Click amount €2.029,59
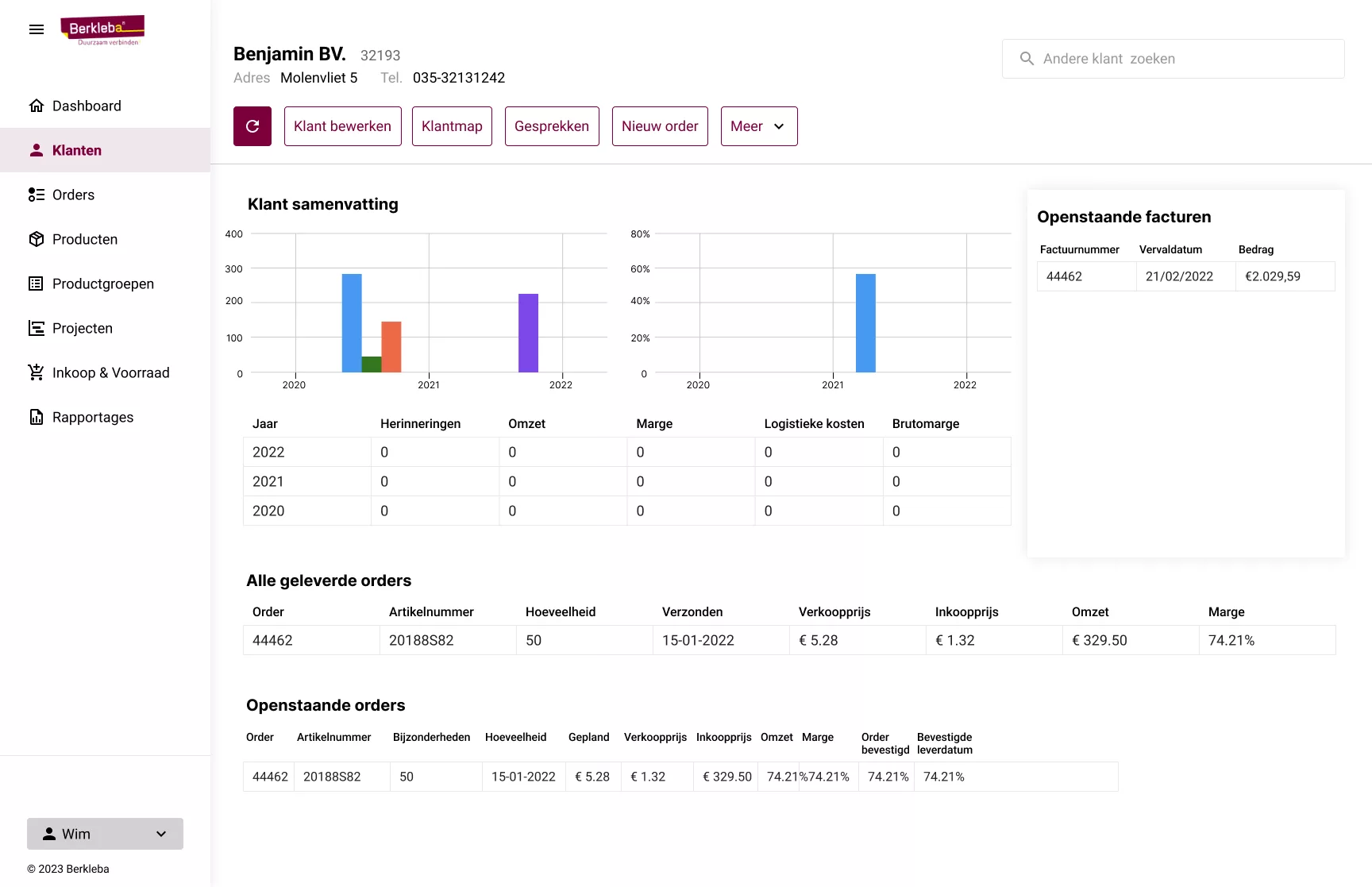 pyautogui.click(x=1273, y=276)
